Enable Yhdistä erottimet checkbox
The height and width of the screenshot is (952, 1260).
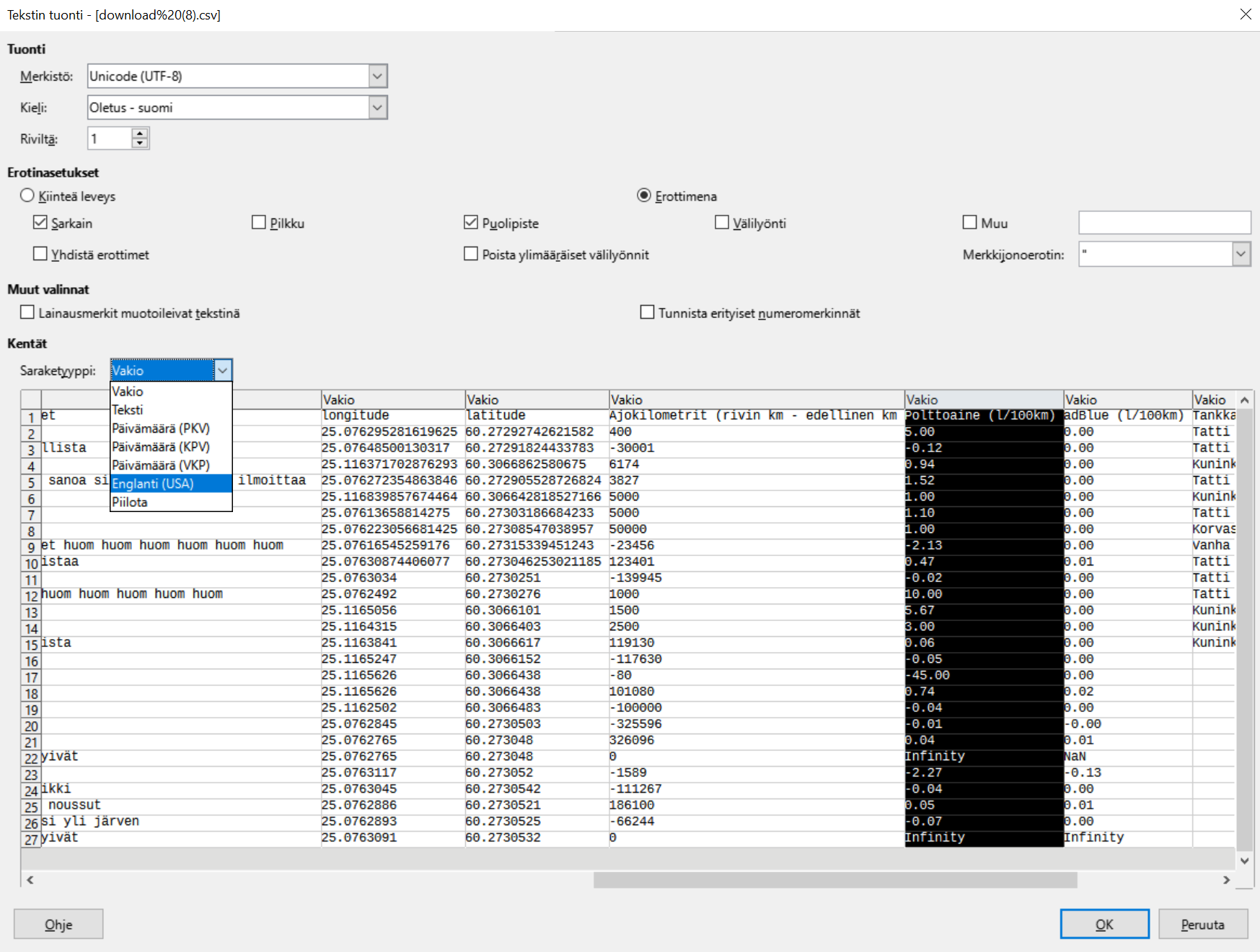pyautogui.click(x=40, y=254)
